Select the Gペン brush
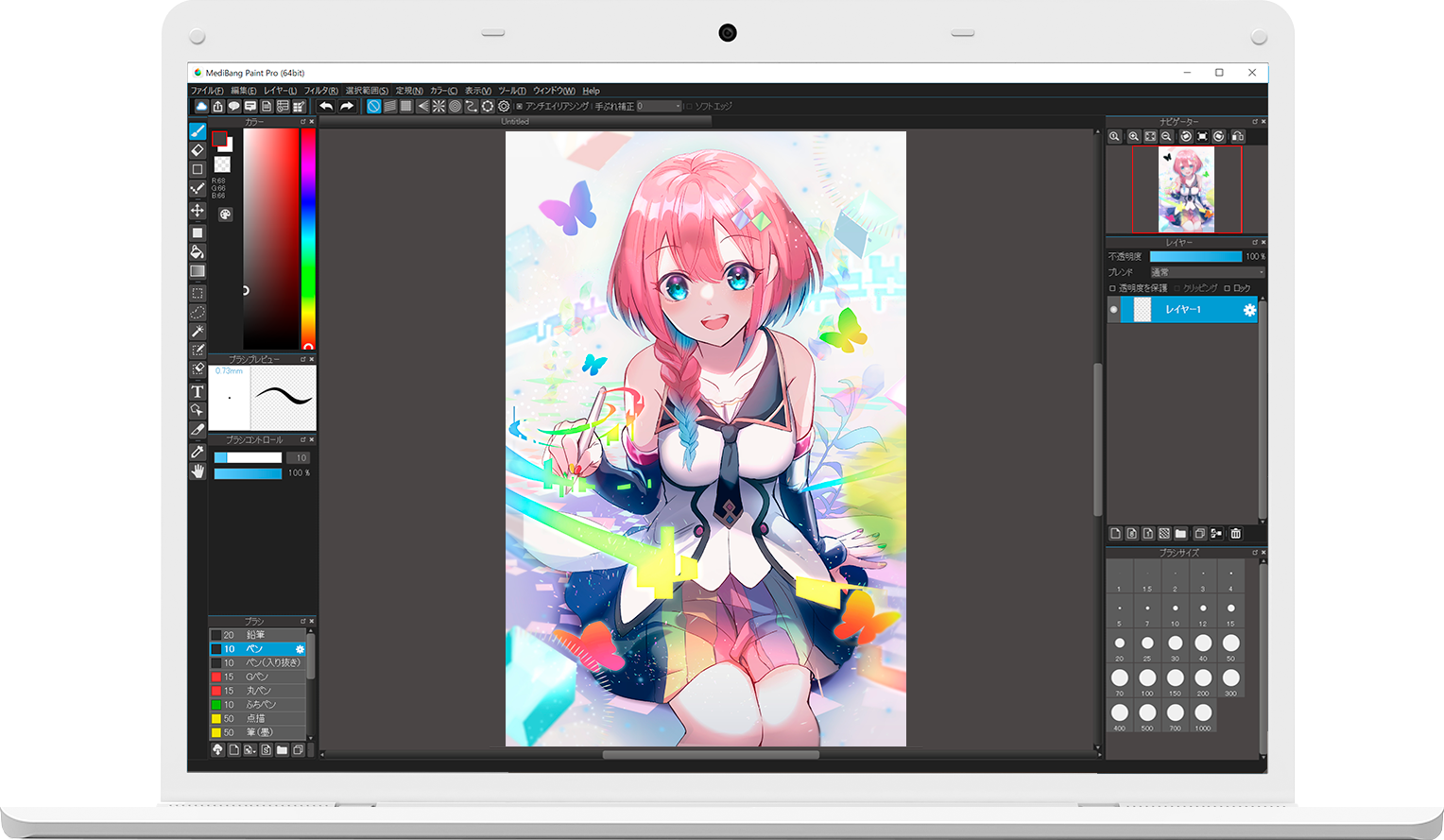 pos(257,677)
